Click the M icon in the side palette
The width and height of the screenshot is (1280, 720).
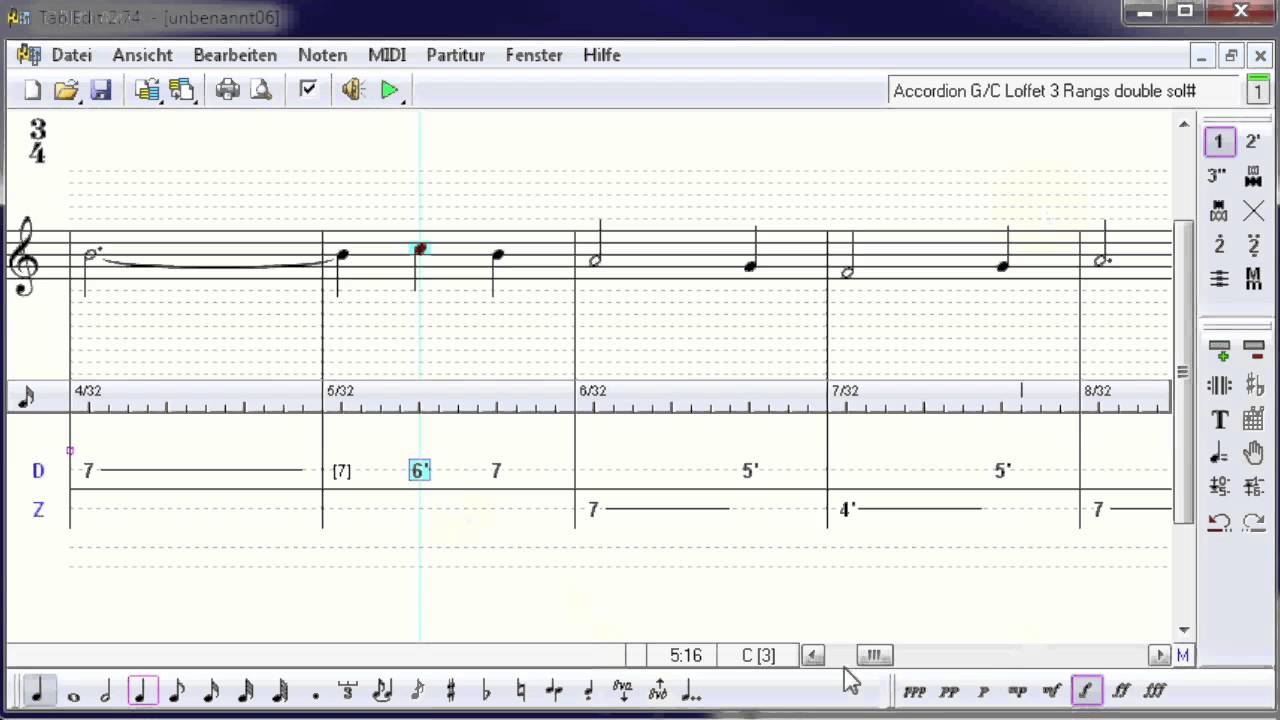(1253, 279)
